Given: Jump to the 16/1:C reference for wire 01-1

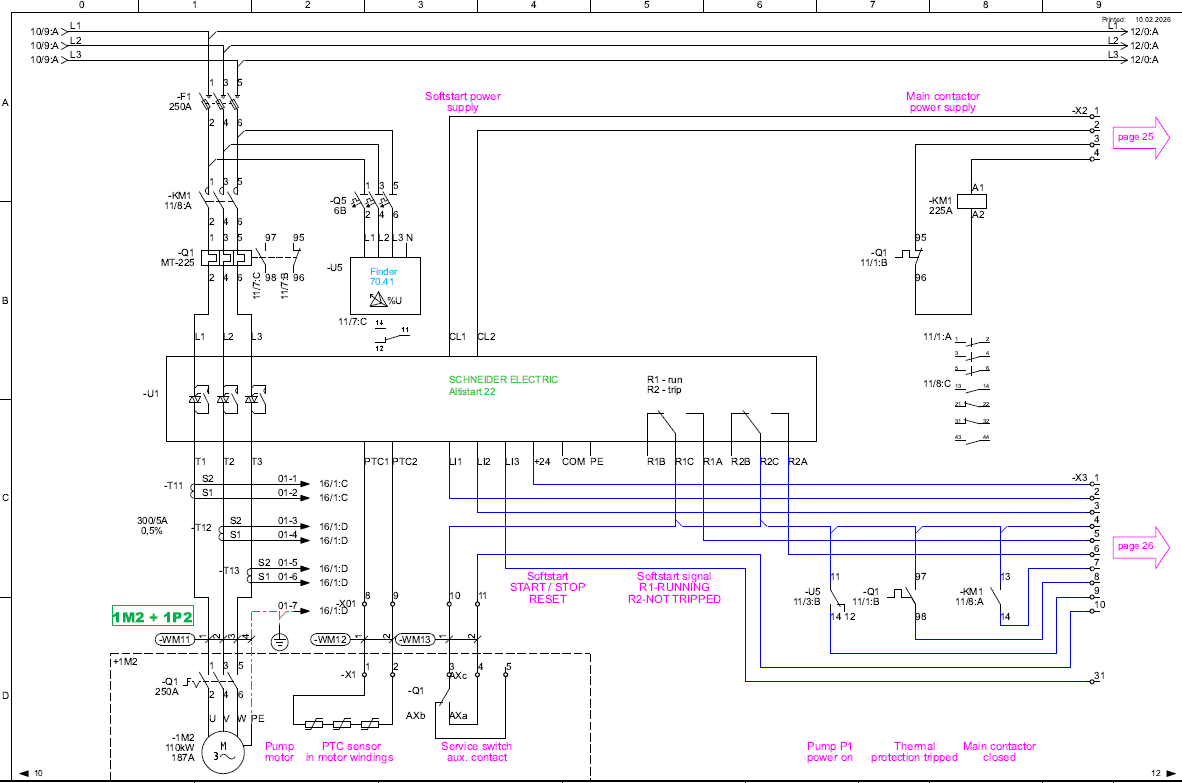Looking at the screenshot, I should coord(333,481).
